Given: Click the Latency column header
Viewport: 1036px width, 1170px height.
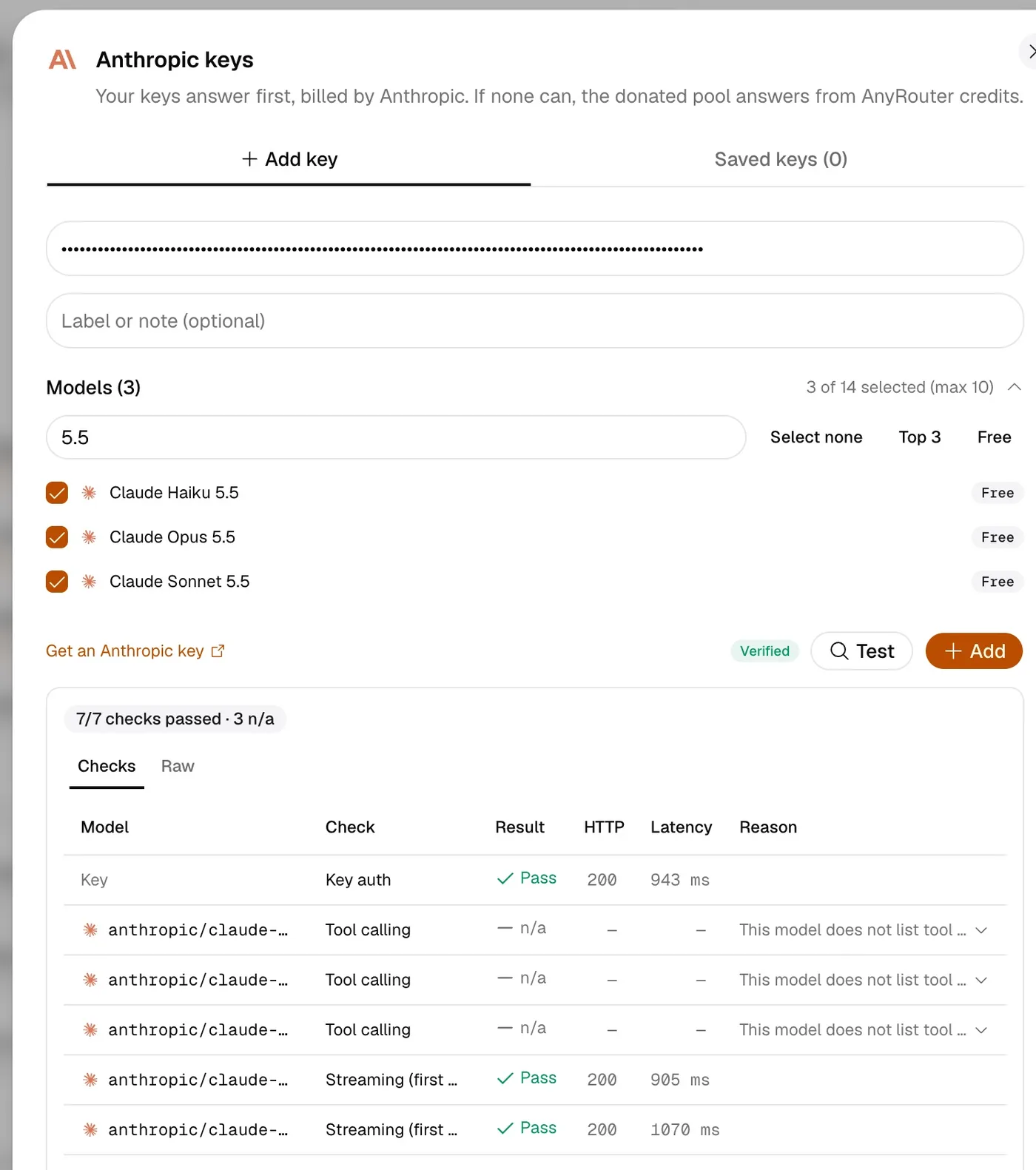Looking at the screenshot, I should [x=682, y=827].
